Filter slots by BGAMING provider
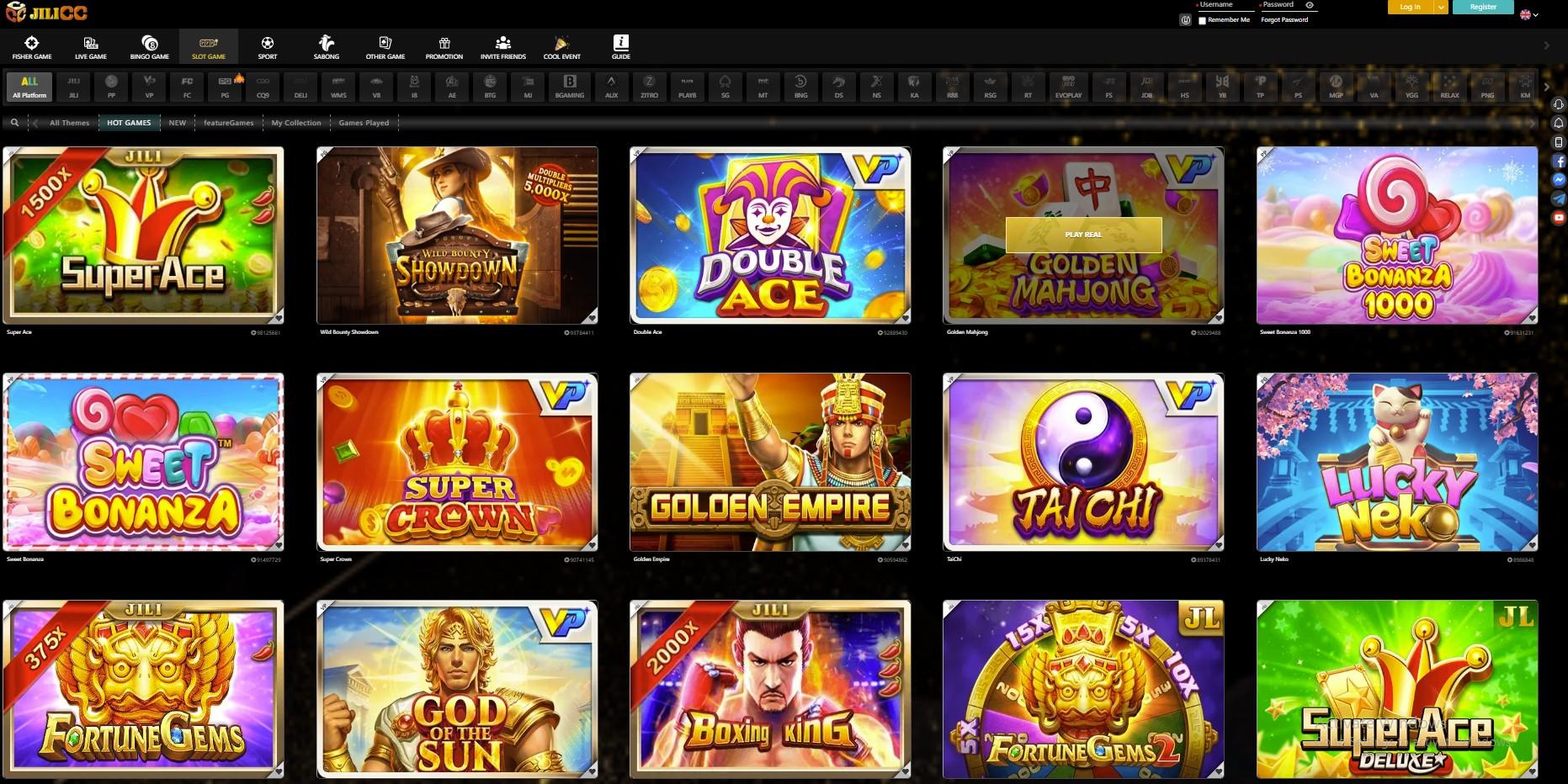This screenshot has height=784, width=1568. 570,86
